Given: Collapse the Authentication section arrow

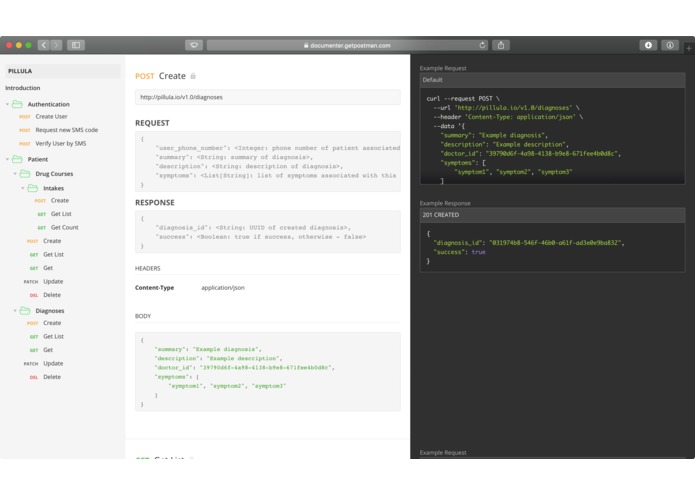Looking at the screenshot, I should (x=8, y=104).
